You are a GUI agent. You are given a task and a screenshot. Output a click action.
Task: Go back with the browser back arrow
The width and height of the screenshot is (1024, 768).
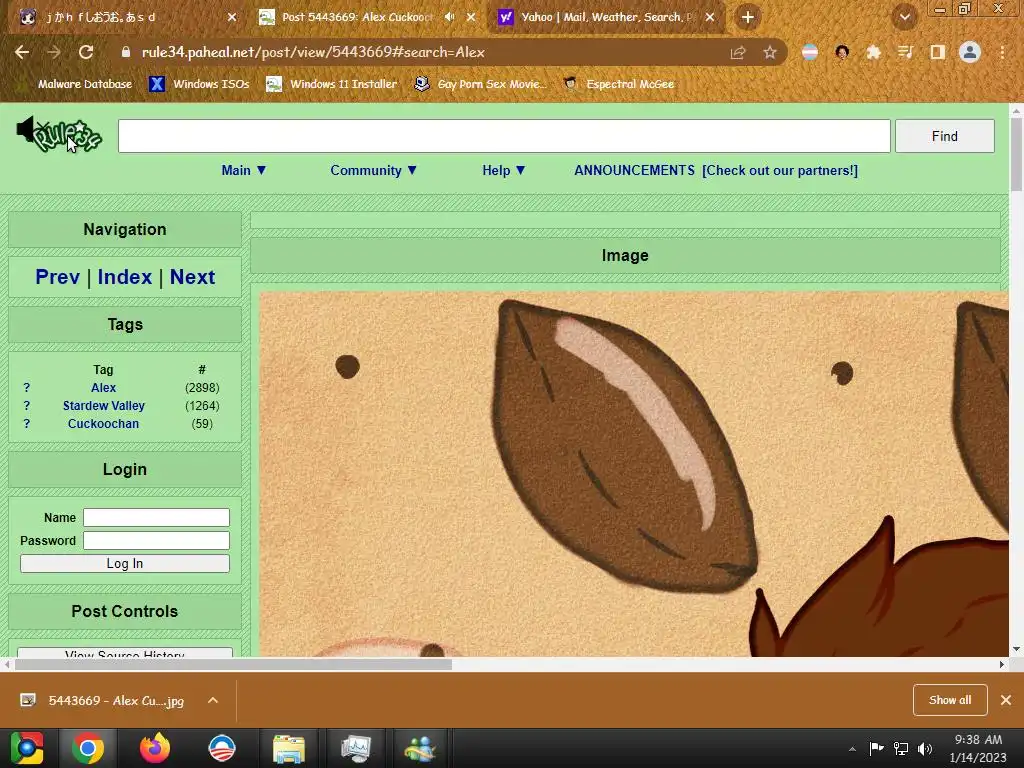coord(22,52)
